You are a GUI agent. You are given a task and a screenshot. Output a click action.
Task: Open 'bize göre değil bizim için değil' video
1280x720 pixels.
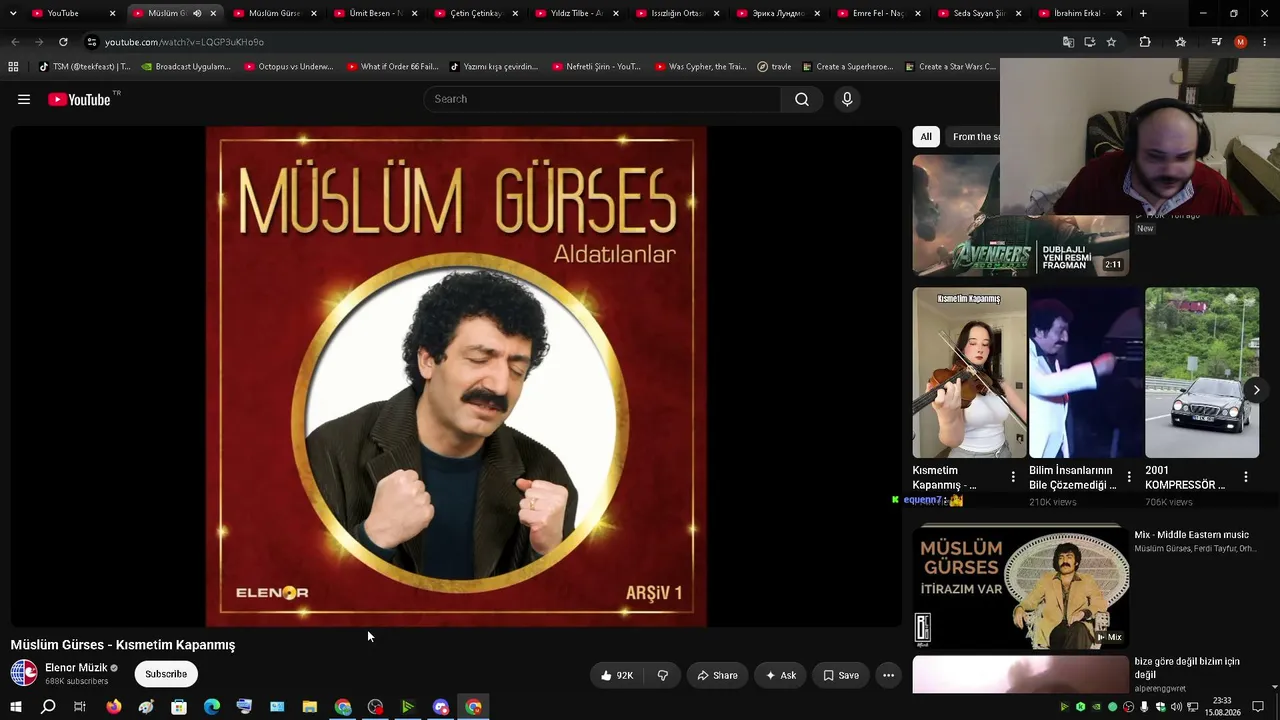click(x=1187, y=668)
